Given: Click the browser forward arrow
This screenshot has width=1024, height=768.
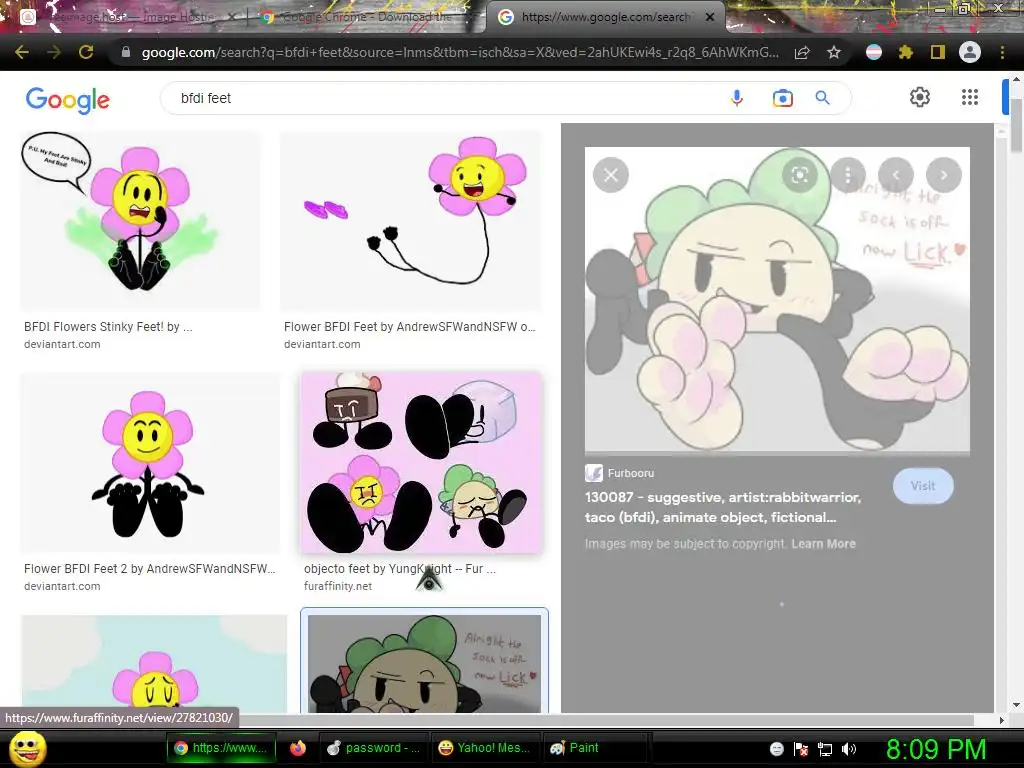Looking at the screenshot, I should click(x=54, y=52).
